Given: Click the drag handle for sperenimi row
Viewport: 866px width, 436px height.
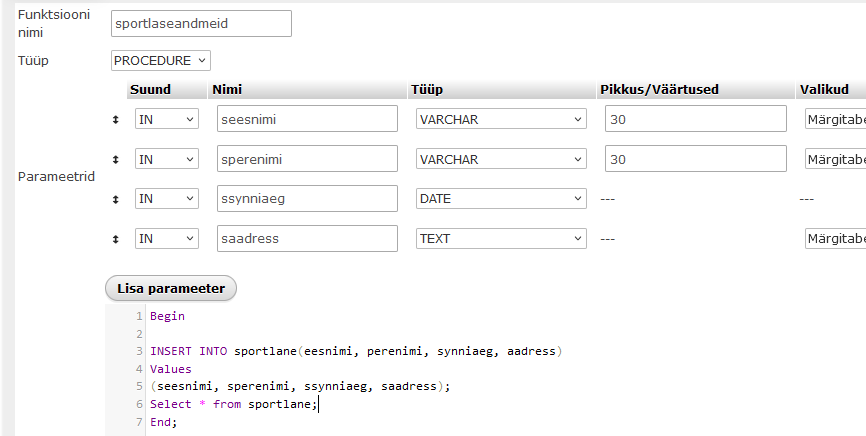Looking at the screenshot, I should pos(116,159).
